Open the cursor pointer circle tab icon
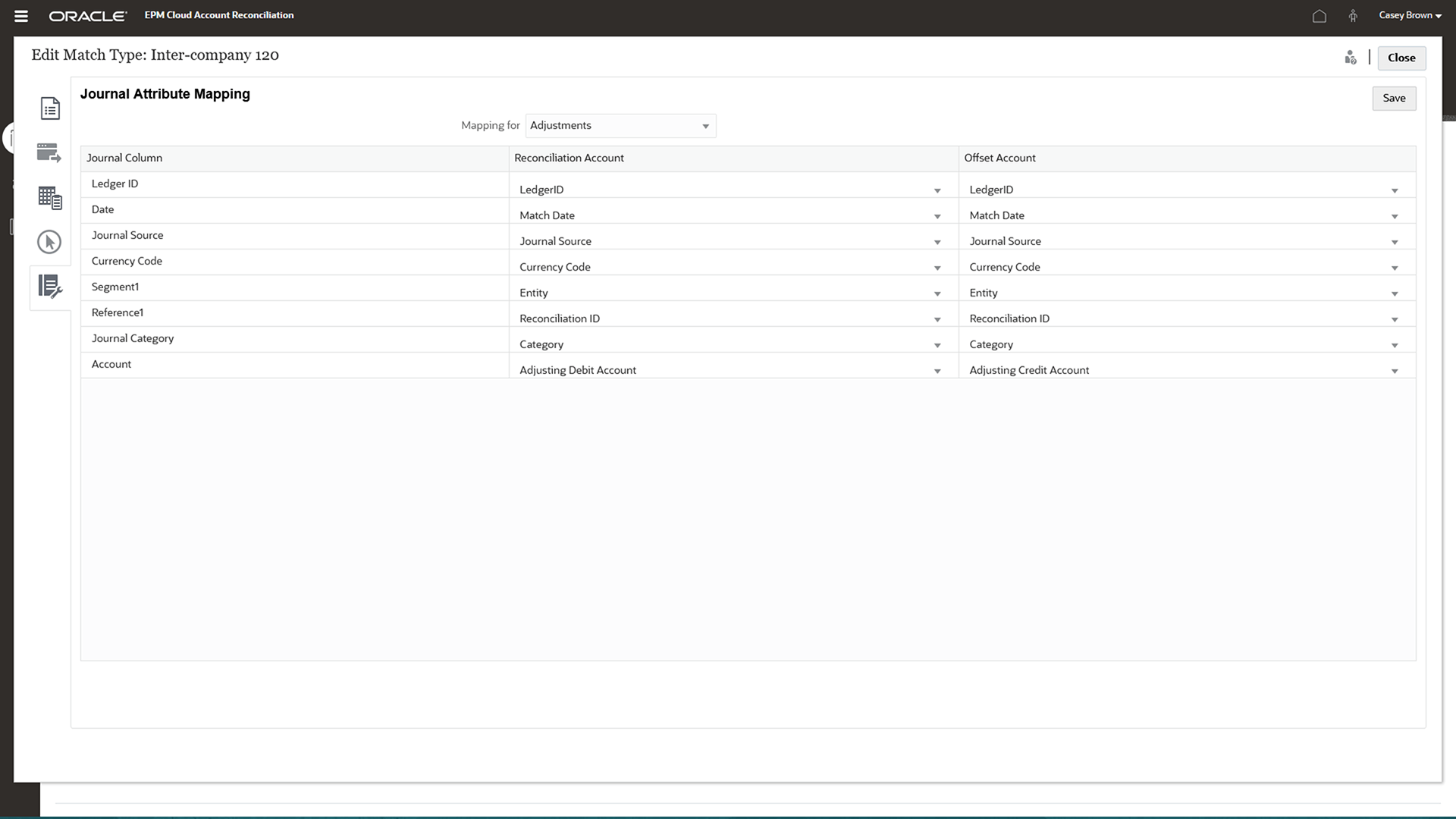 point(49,242)
